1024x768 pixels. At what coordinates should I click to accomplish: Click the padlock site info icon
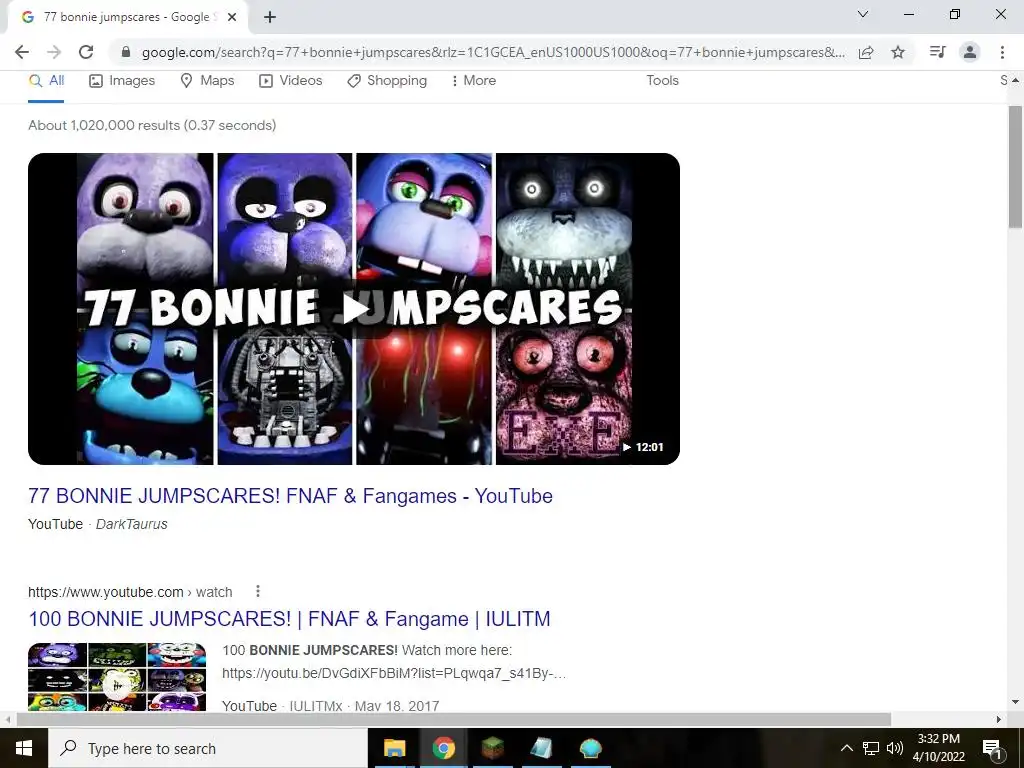126,52
